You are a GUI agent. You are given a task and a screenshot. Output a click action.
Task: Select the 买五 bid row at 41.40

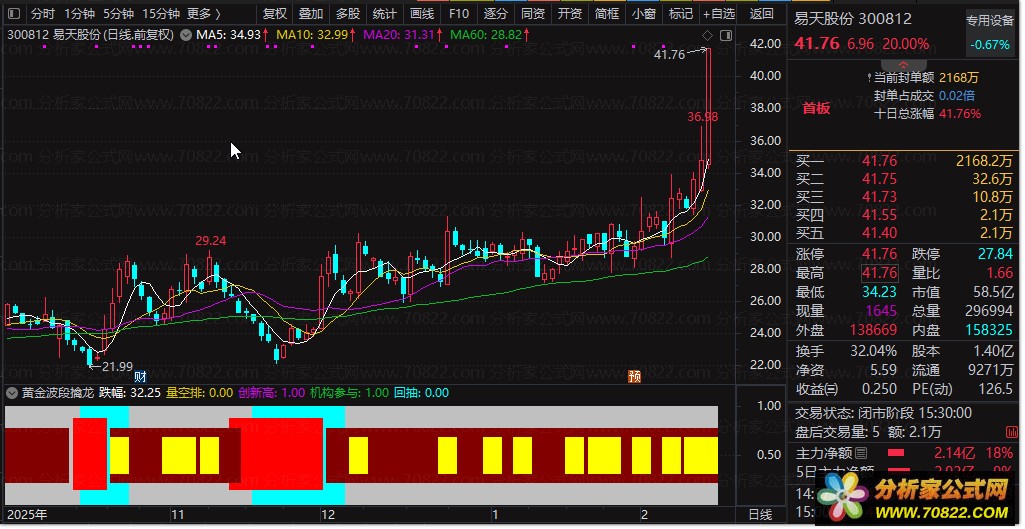904,233
